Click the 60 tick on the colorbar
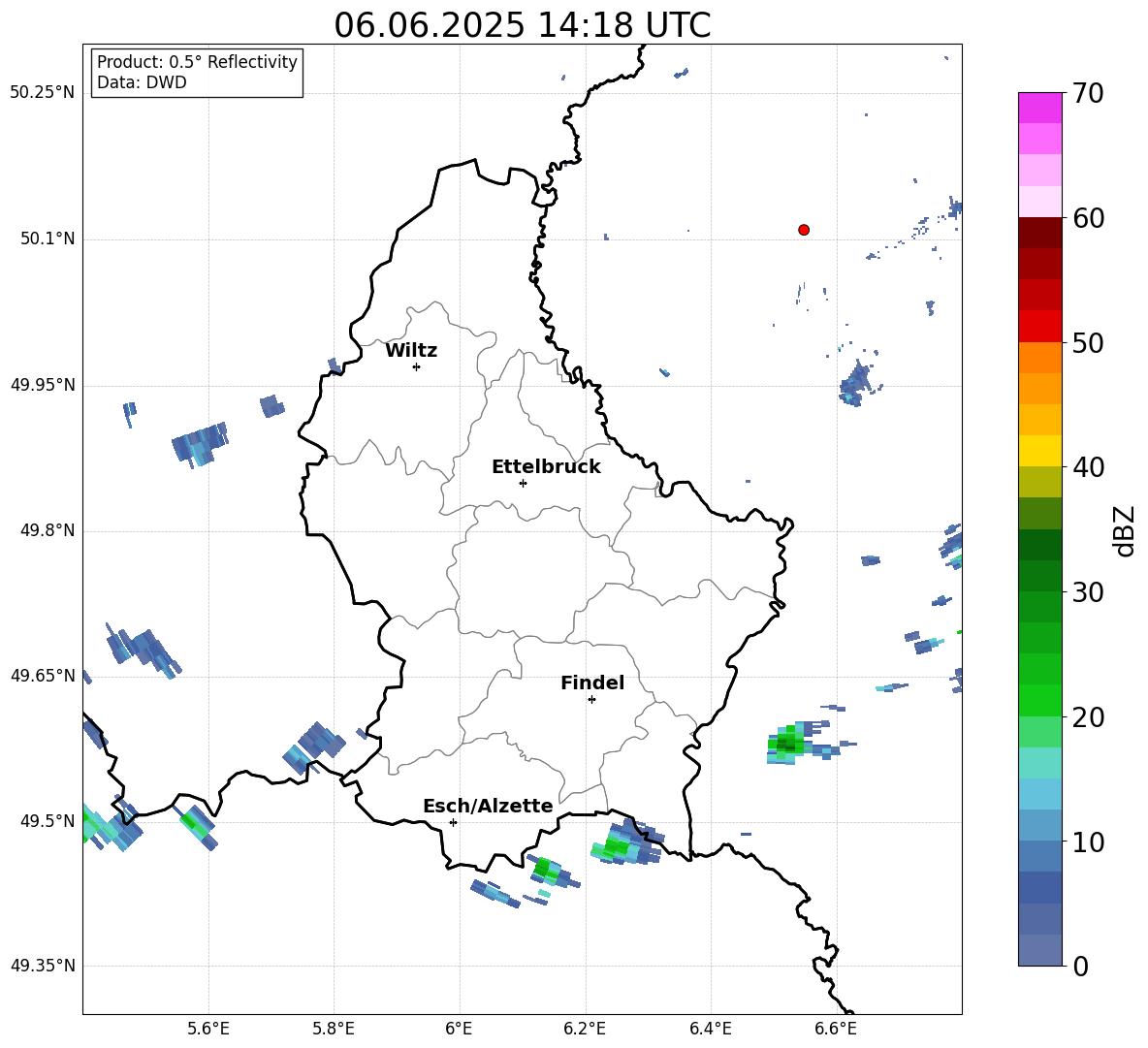This screenshot has width=1148, height=1048. point(1087,218)
